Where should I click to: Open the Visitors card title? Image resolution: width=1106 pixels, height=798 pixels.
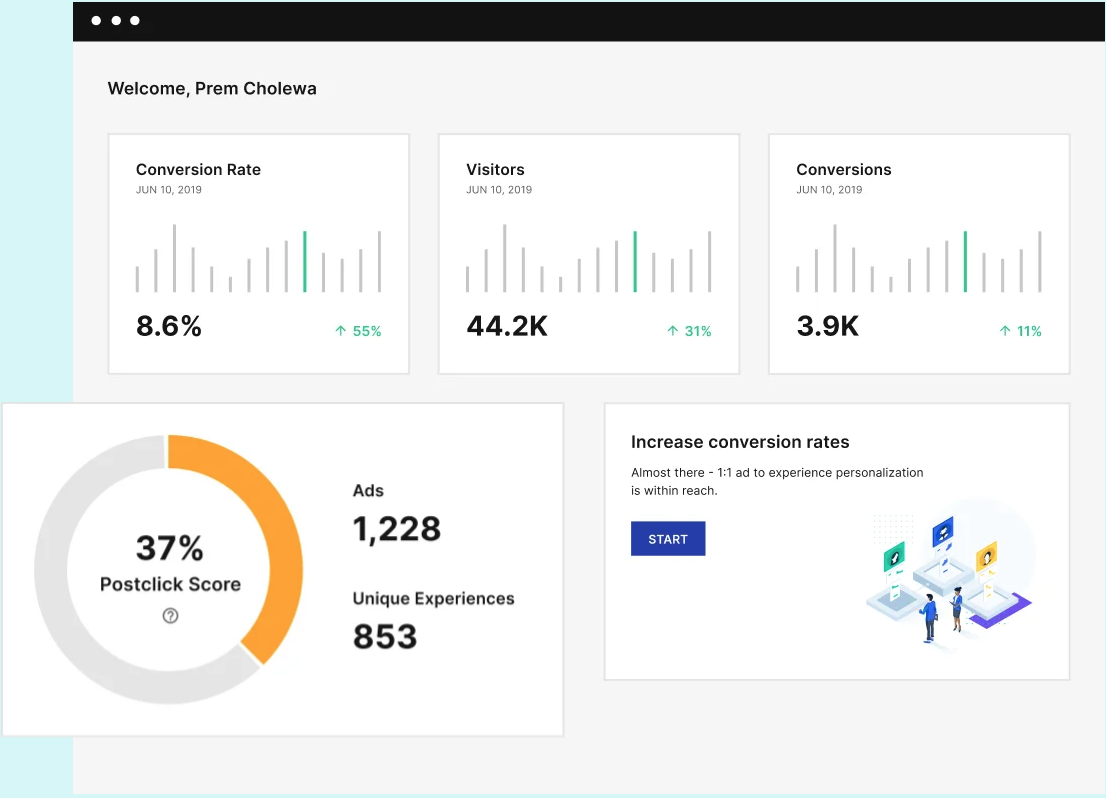[x=495, y=169]
